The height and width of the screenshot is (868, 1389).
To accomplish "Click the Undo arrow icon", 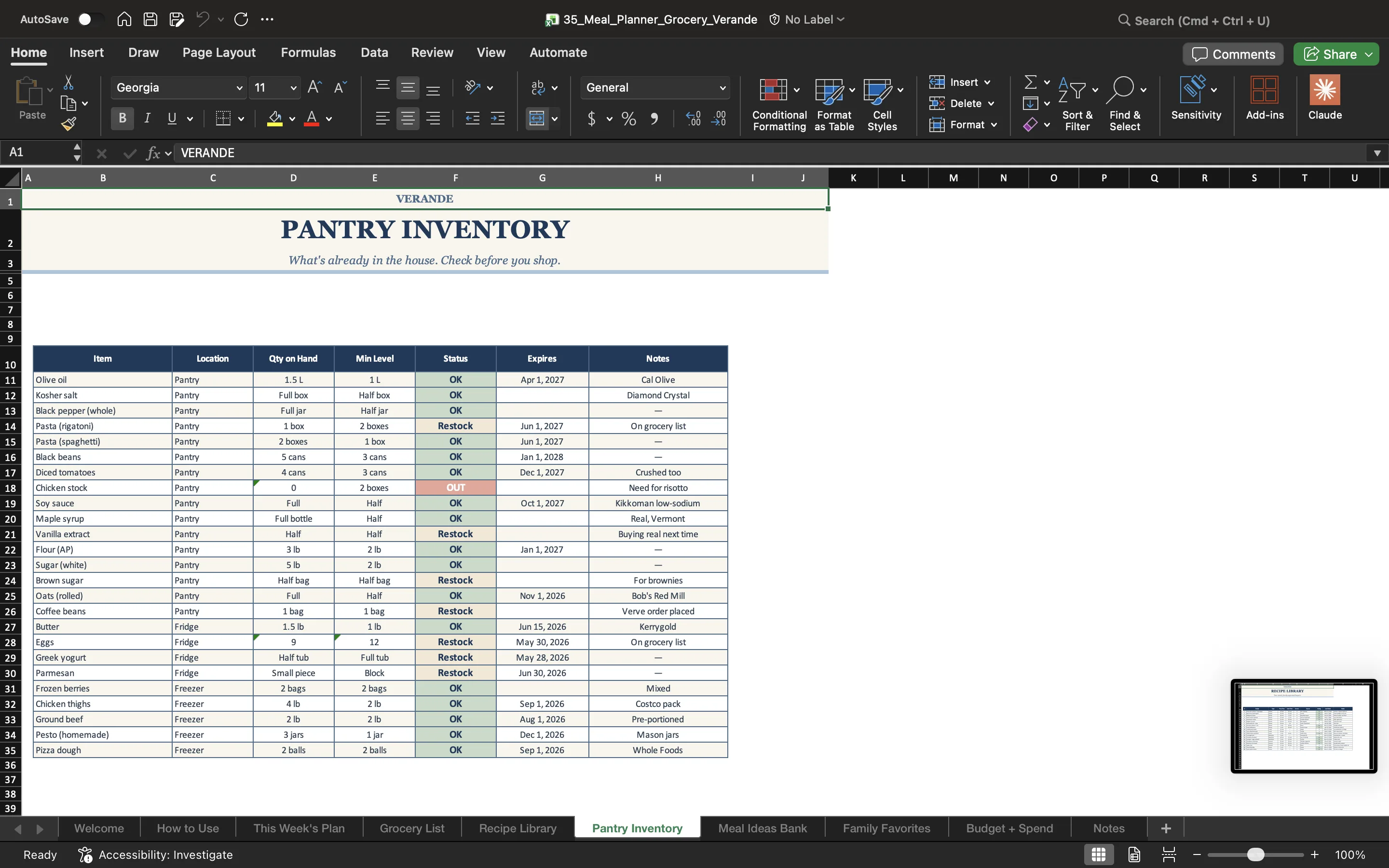I will point(203,19).
